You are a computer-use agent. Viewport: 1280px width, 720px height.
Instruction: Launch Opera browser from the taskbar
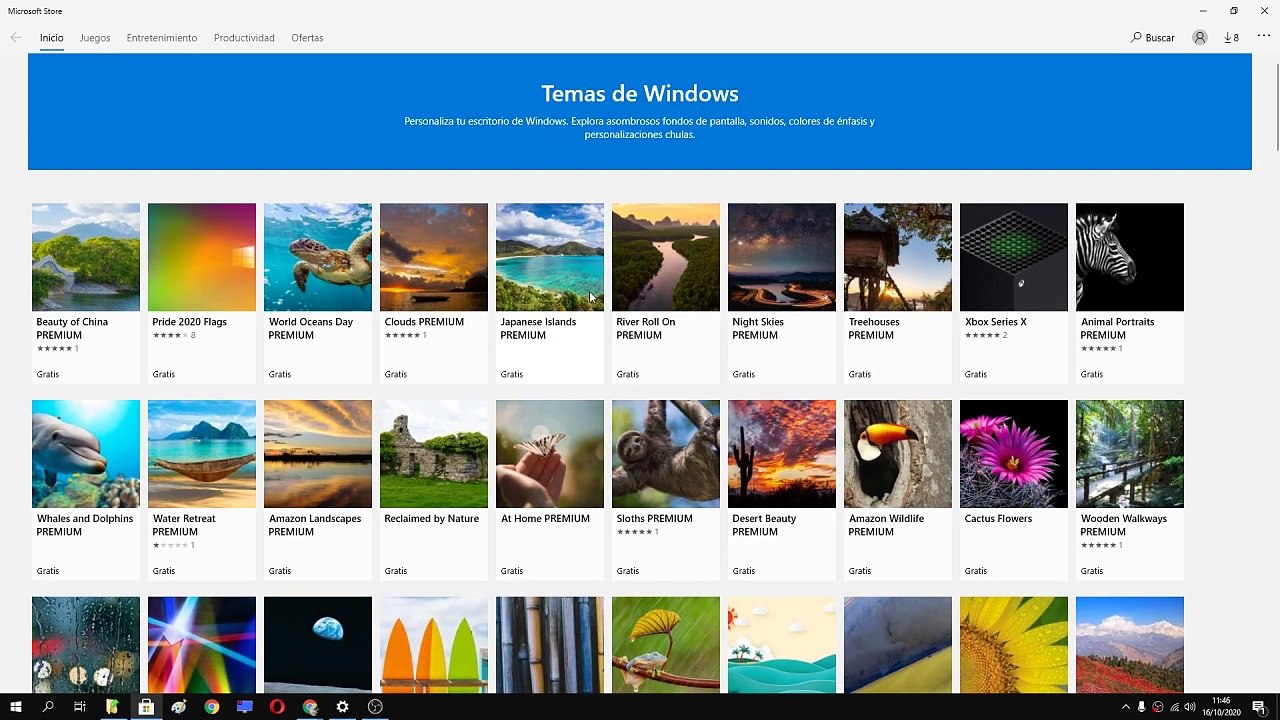(x=277, y=707)
